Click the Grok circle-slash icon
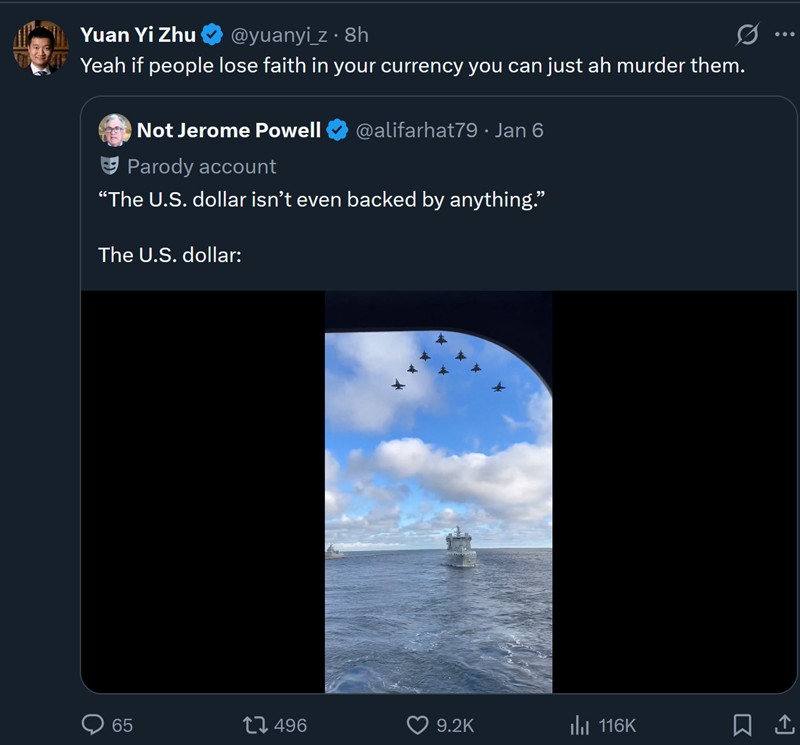Viewport: 800px width, 745px height. [x=746, y=34]
